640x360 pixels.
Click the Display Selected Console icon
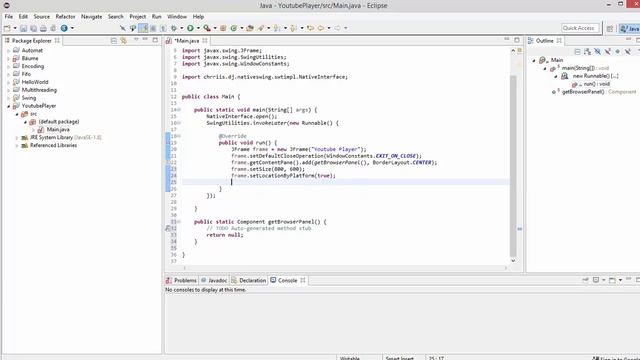pos(596,280)
